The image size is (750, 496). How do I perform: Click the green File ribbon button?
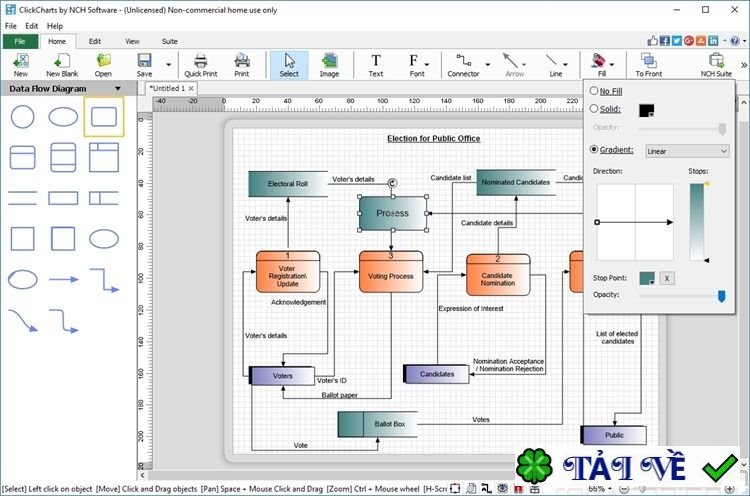[x=20, y=42]
